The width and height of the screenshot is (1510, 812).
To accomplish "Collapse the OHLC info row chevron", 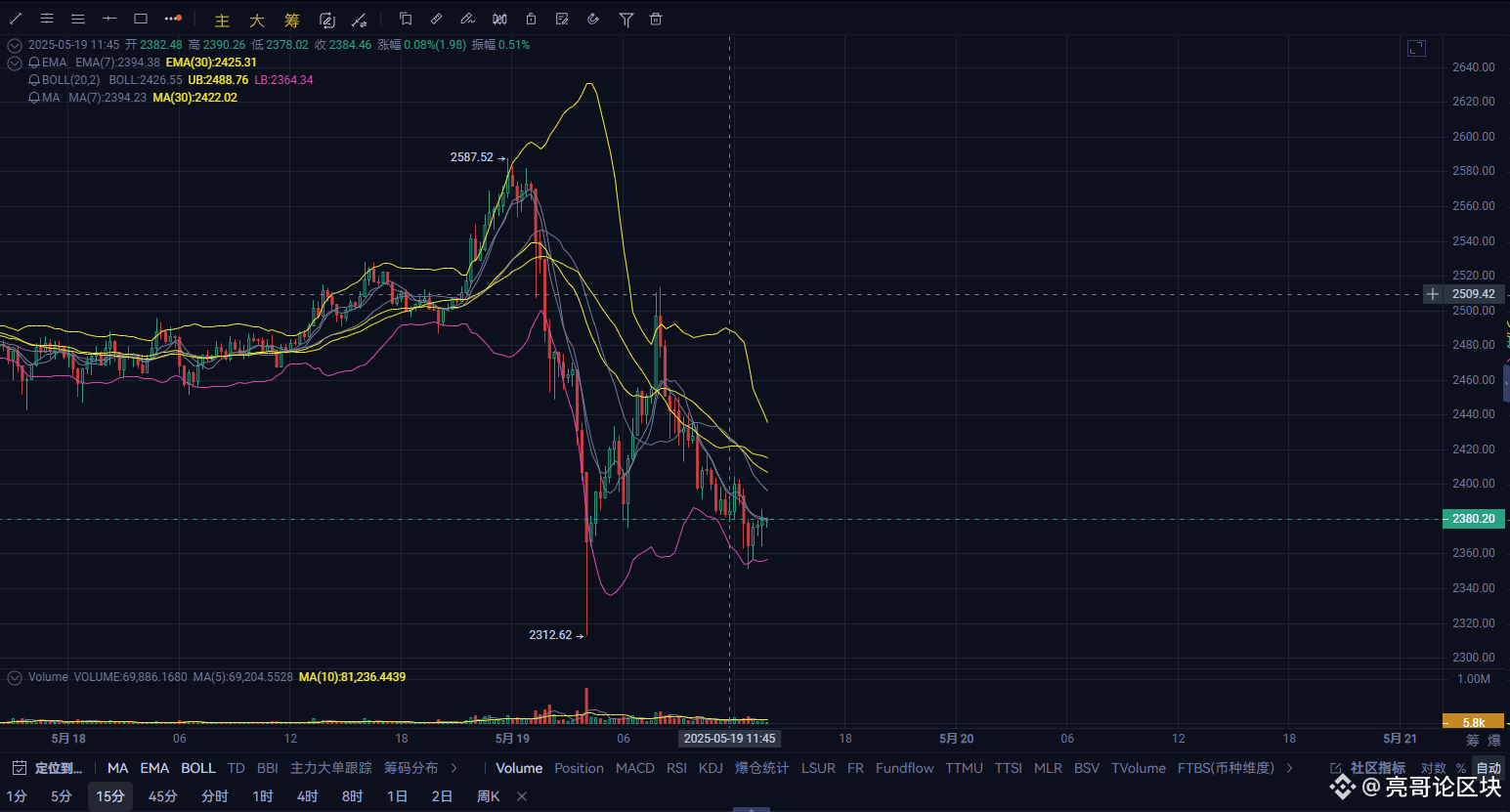I will pyautogui.click(x=15, y=45).
